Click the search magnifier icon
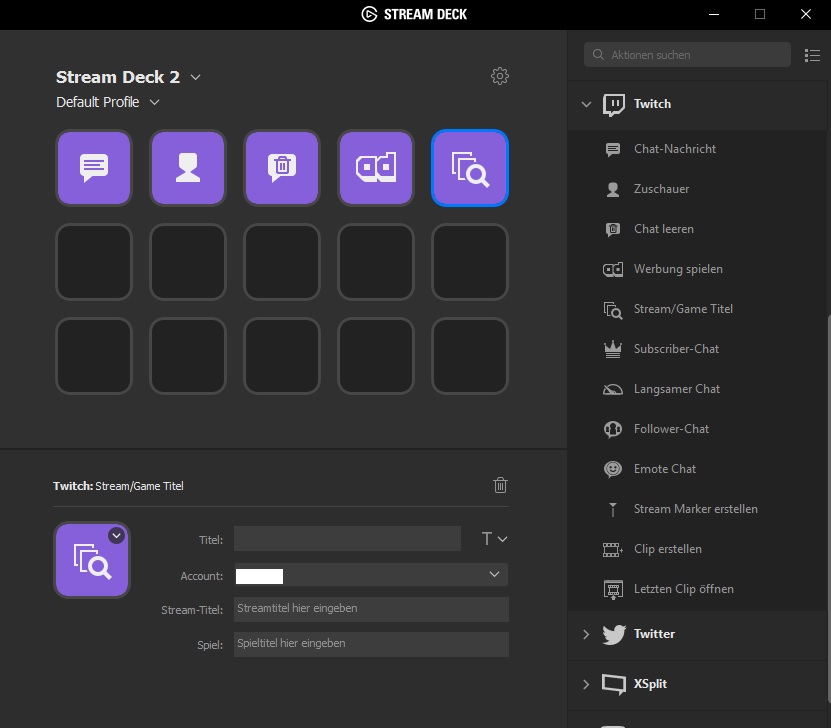This screenshot has width=831, height=728. click(x=598, y=55)
